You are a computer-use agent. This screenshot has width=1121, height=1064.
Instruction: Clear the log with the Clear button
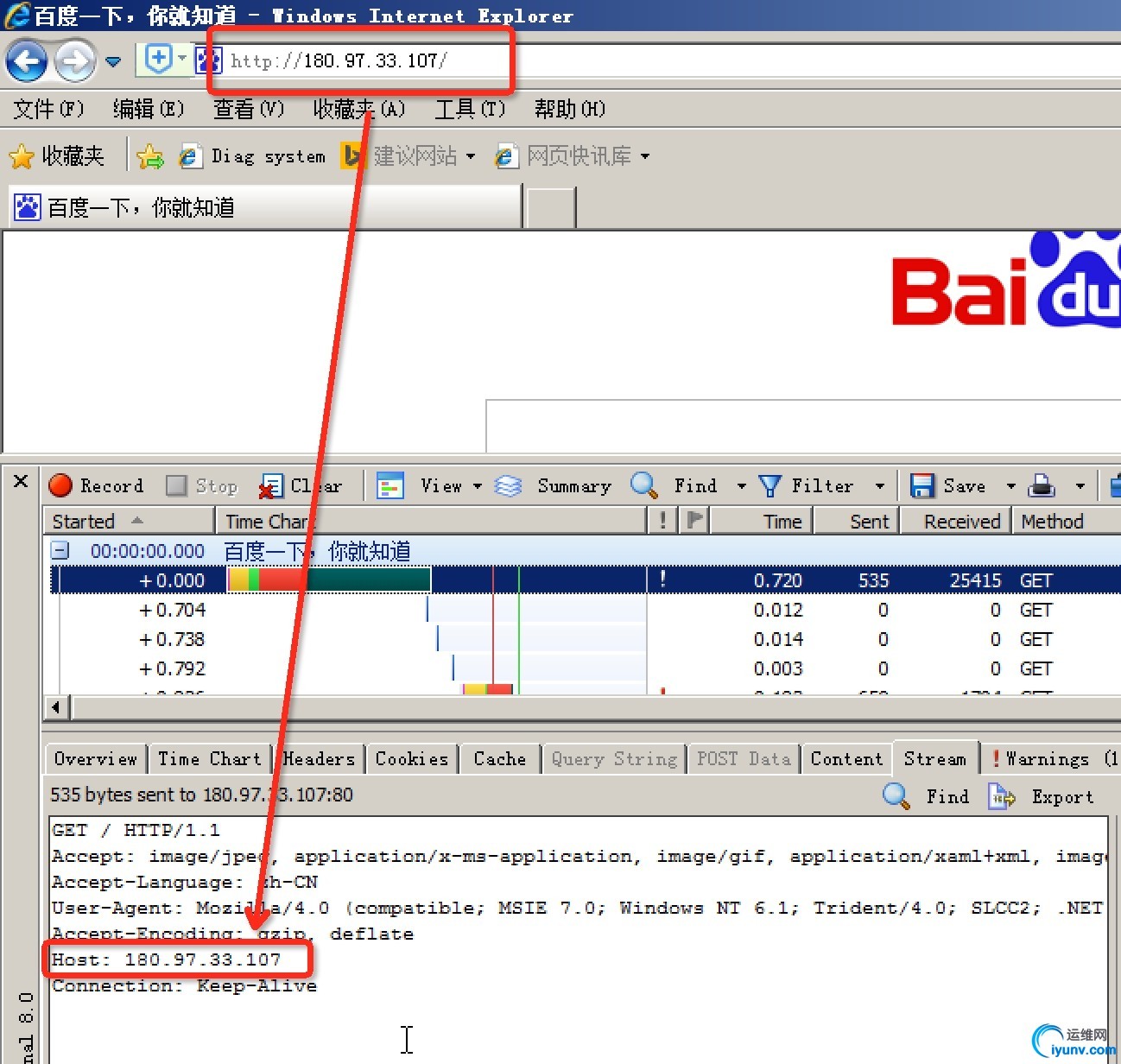coord(301,485)
